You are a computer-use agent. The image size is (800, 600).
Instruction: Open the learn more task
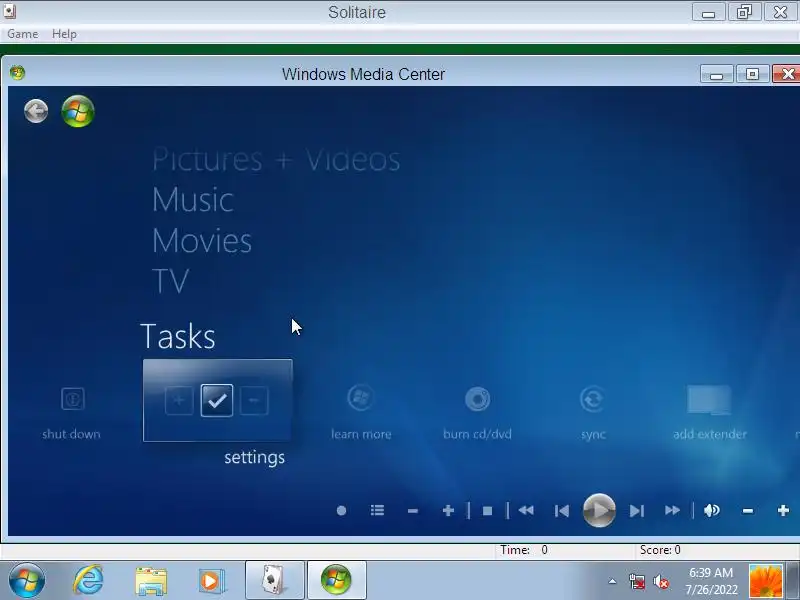[361, 413]
